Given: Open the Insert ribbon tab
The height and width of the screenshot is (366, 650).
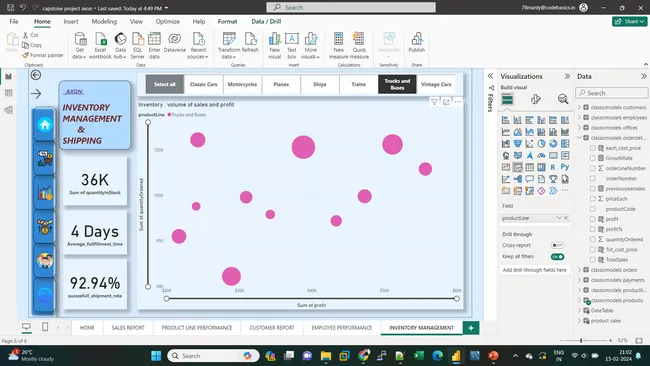Looking at the screenshot, I should pyautogui.click(x=71, y=22).
